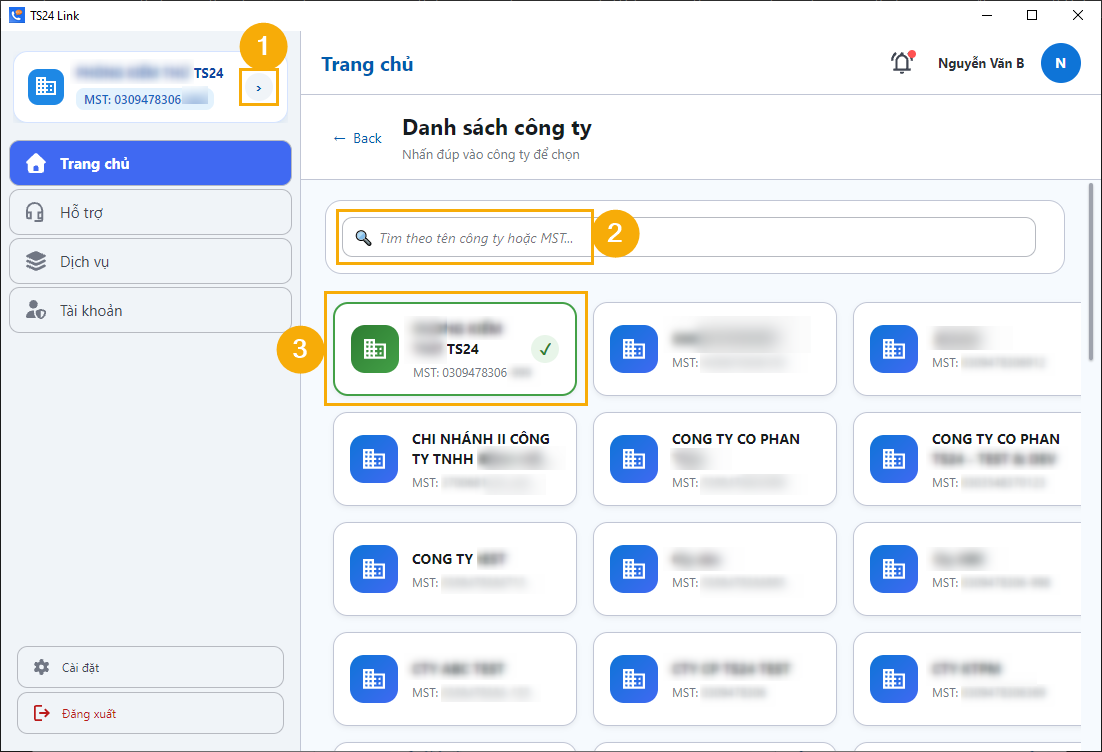The image size is (1102, 752).
Task: Click the TS24 Link app icon in title bar
Action: tap(17, 15)
